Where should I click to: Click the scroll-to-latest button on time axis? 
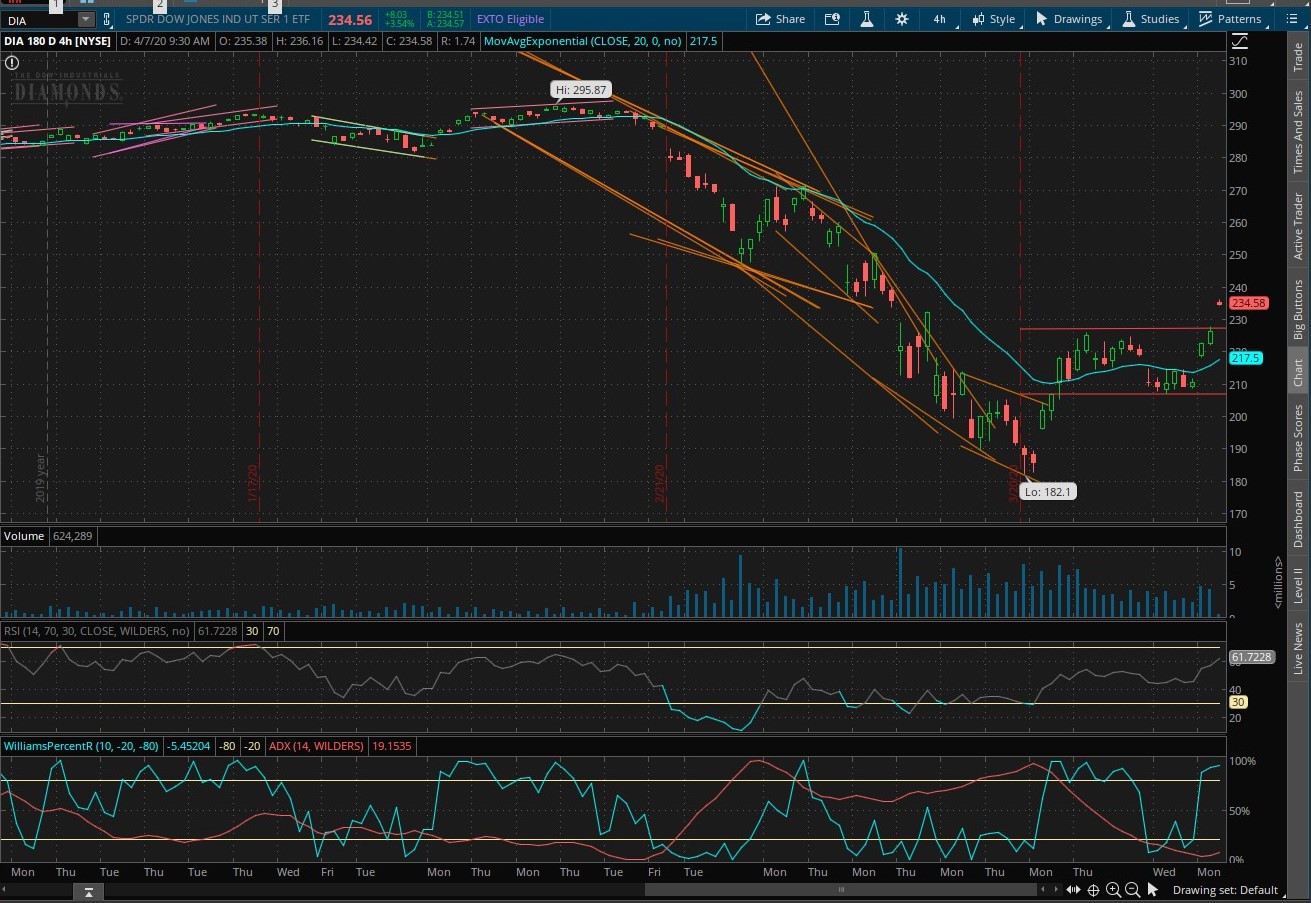tap(88, 891)
